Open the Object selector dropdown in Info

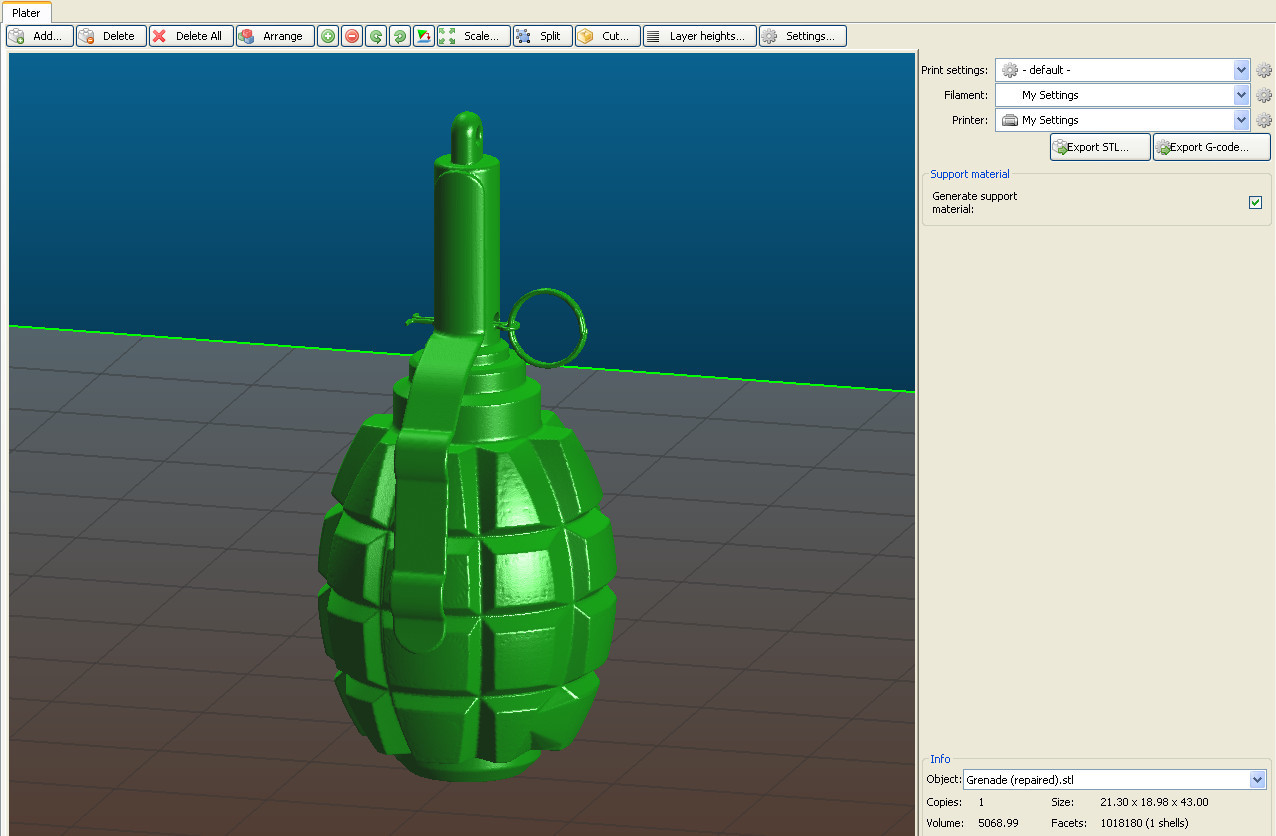click(1257, 780)
